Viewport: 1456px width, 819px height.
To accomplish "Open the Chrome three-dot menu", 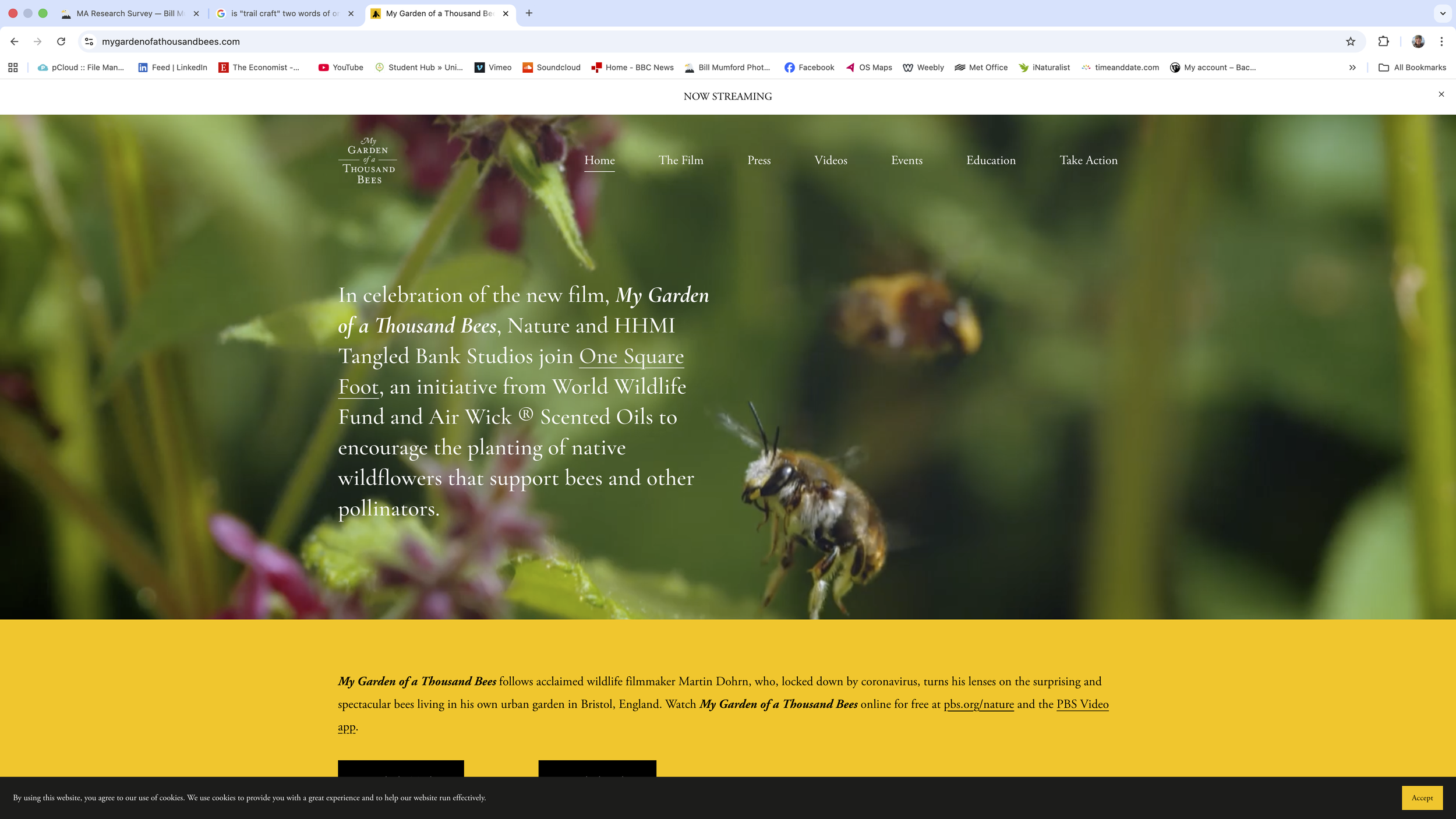I will (x=1441, y=41).
